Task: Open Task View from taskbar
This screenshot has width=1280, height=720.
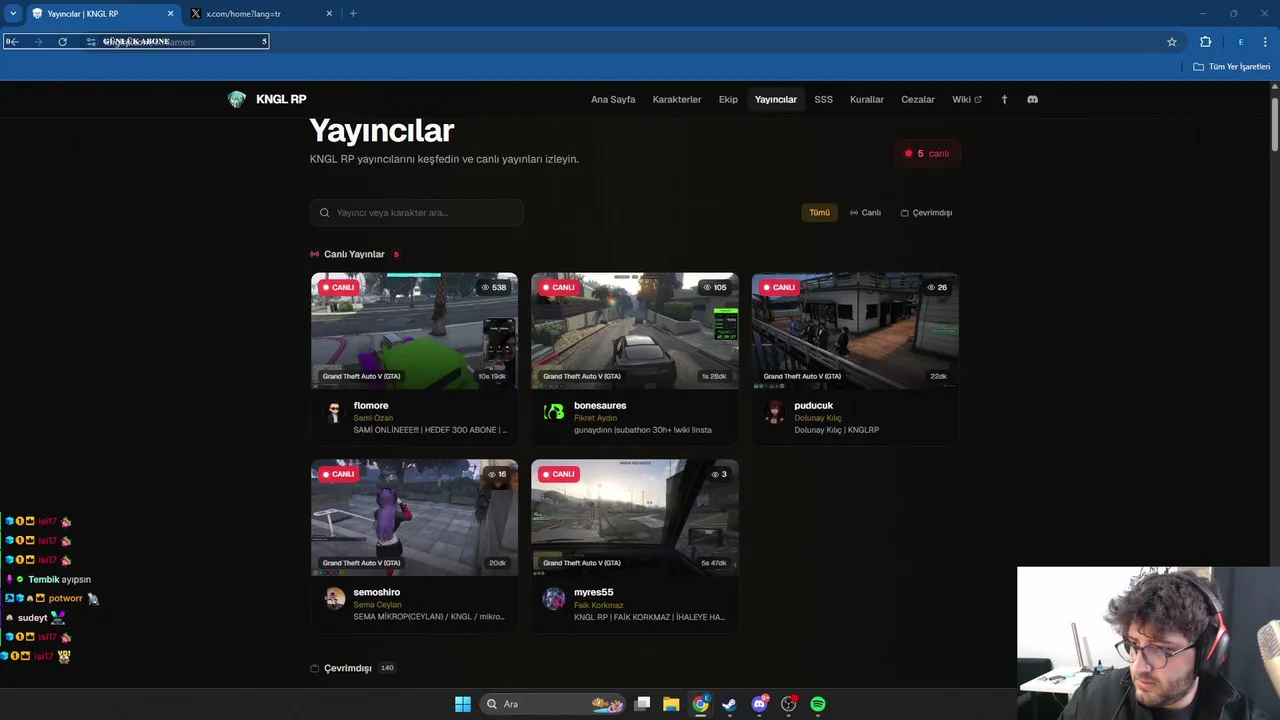Action: click(x=642, y=704)
